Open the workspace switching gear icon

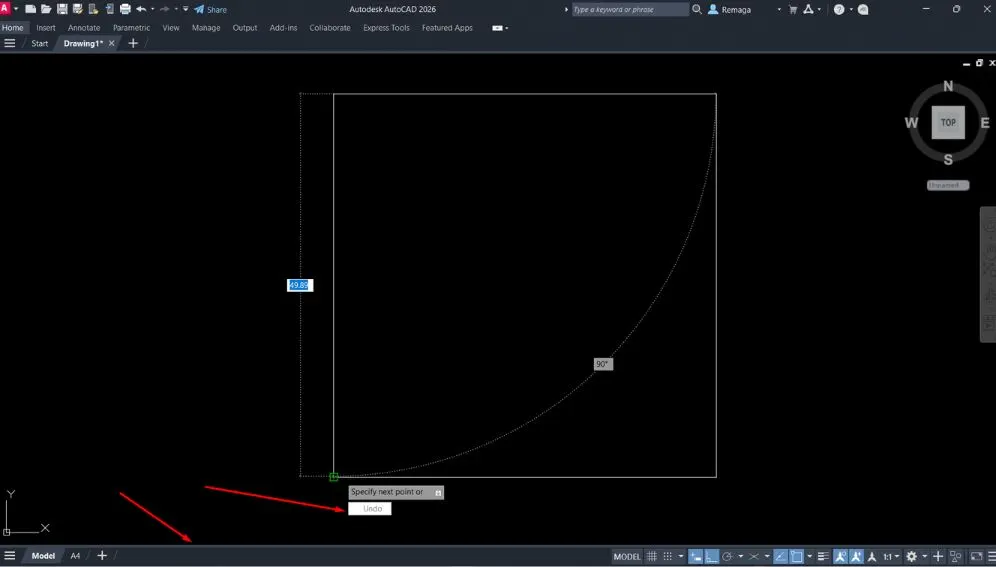tap(911, 556)
